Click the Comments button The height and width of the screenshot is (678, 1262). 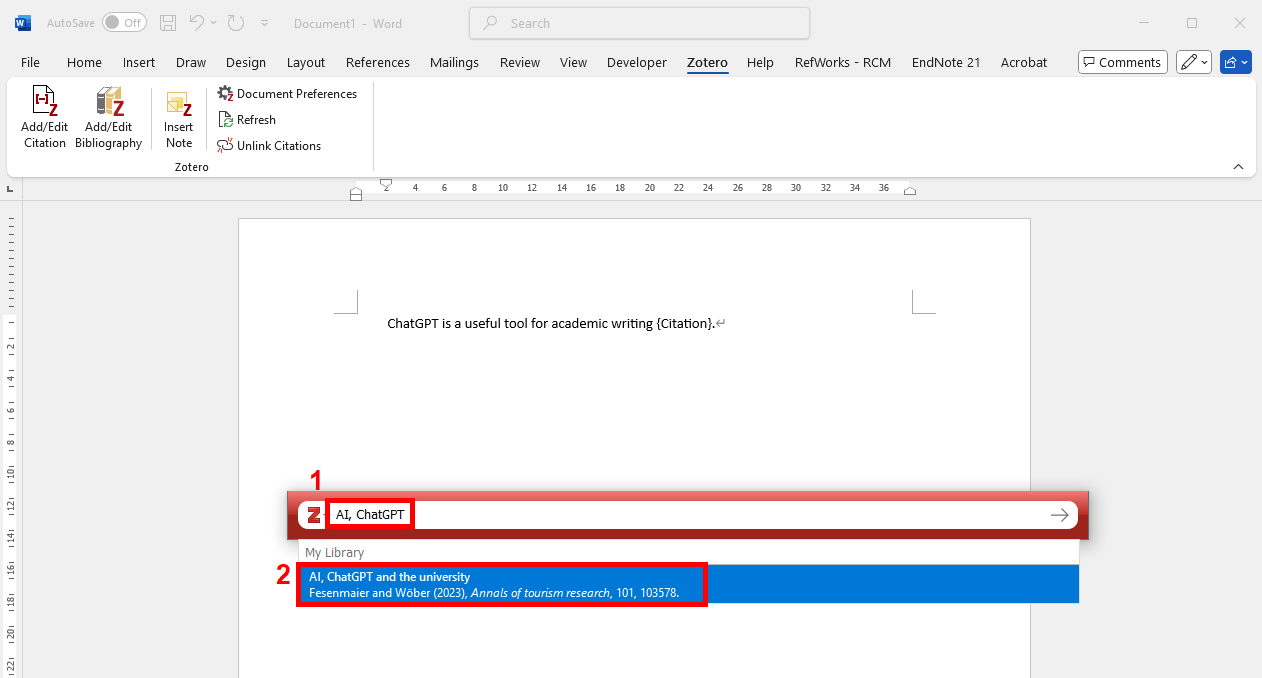pyautogui.click(x=1122, y=62)
